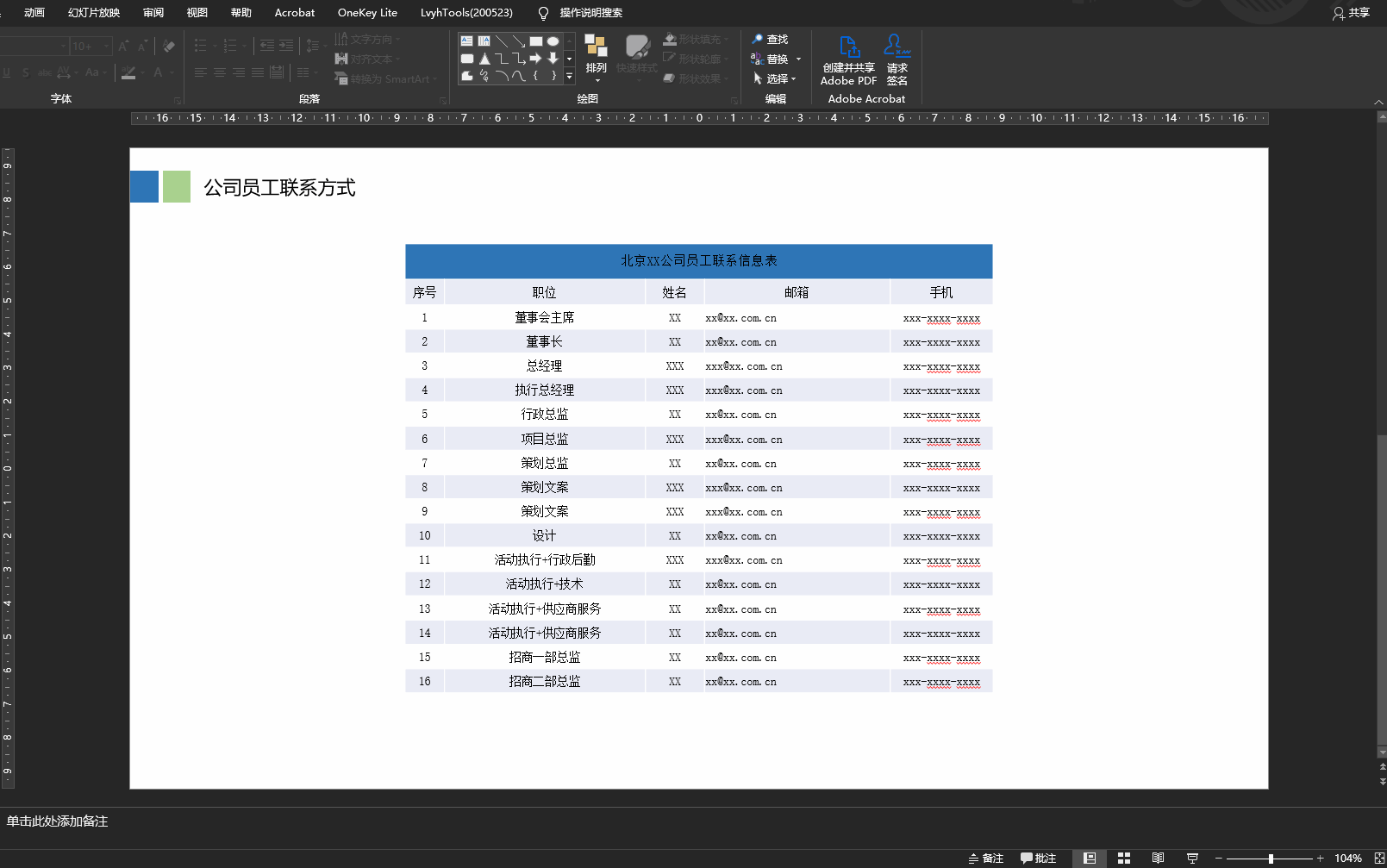Viewport: 1387px width, 868px height.
Task: Select the text box shape in gallery
Action: point(466,41)
